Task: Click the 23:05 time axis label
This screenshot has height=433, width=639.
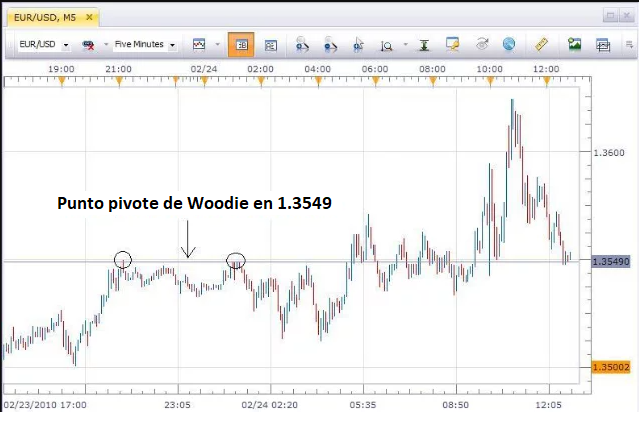Action: pos(177,405)
